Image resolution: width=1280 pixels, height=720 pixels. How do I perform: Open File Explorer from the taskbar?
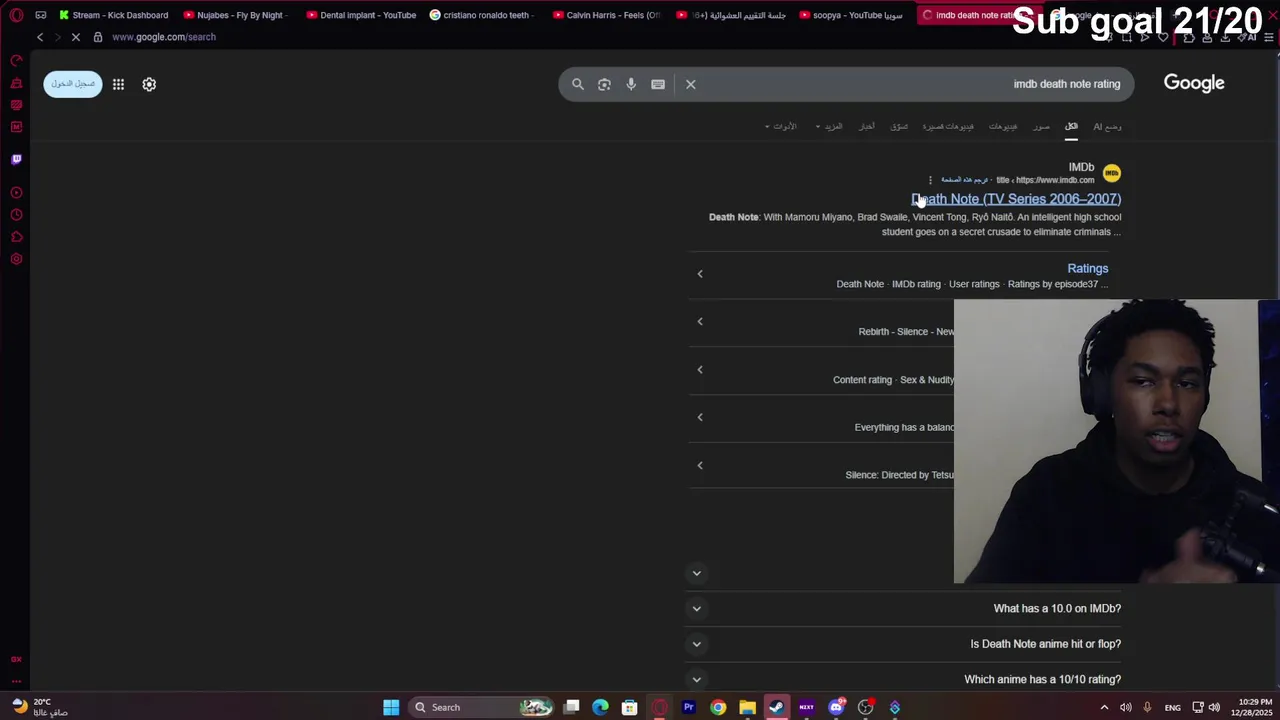(747, 707)
